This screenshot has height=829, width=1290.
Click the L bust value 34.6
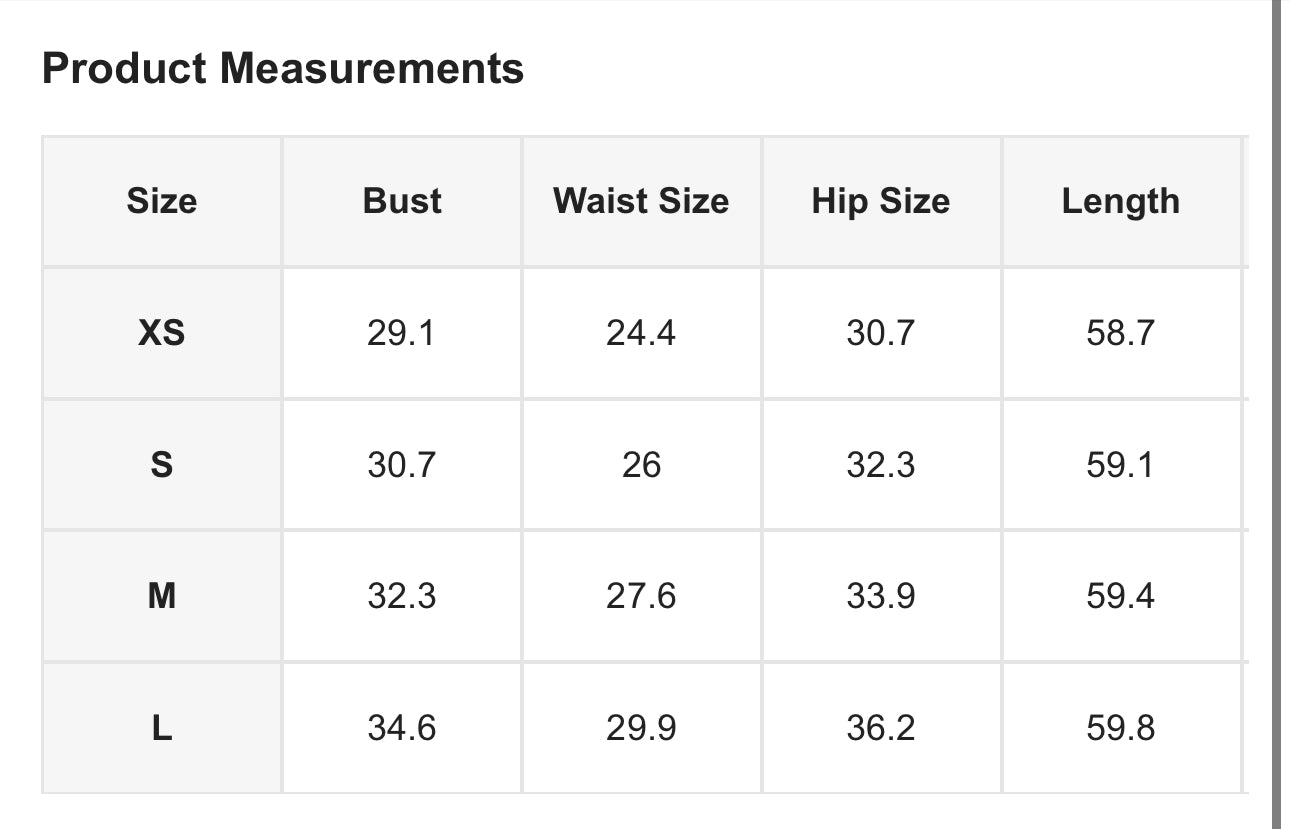click(401, 728)
